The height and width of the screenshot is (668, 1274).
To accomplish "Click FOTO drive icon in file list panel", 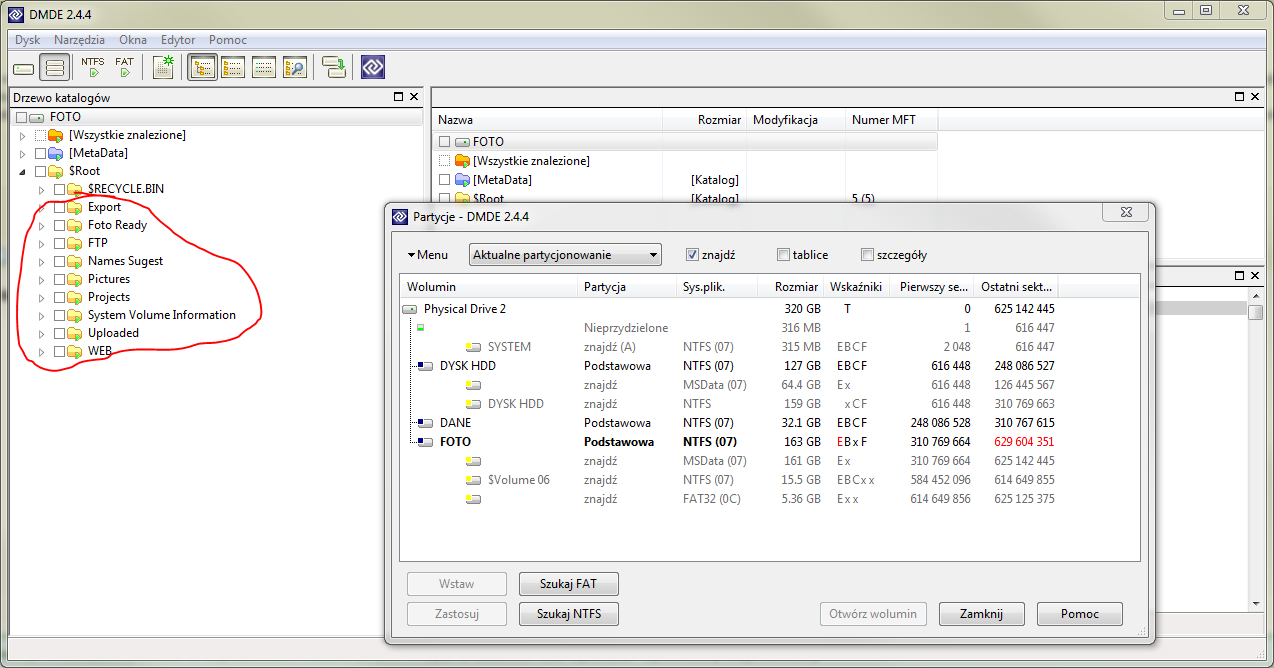I will click(462, 142).
